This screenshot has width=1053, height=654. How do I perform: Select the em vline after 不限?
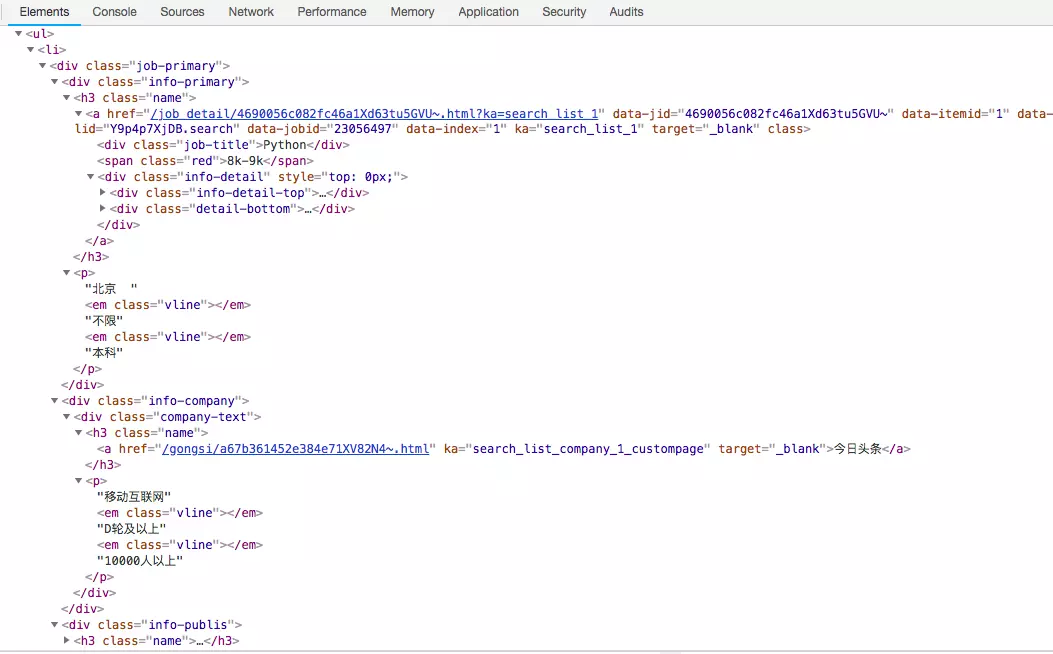168,336
